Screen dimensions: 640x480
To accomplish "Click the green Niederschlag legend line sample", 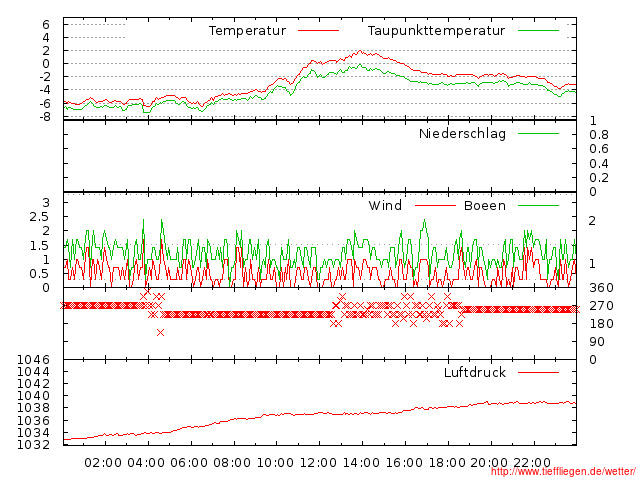I will [538, 133].
